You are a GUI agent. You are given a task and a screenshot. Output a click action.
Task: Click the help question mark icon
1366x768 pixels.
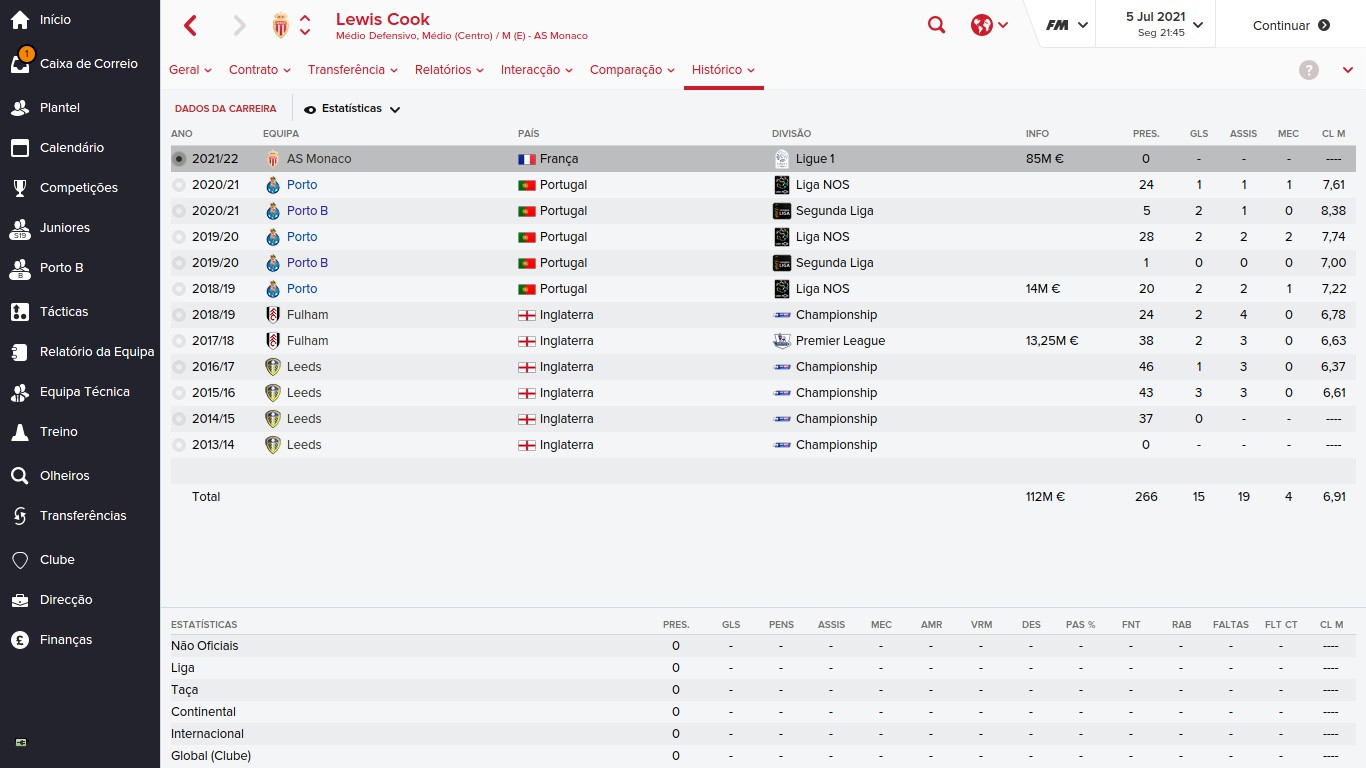(x=1309, y=70)
